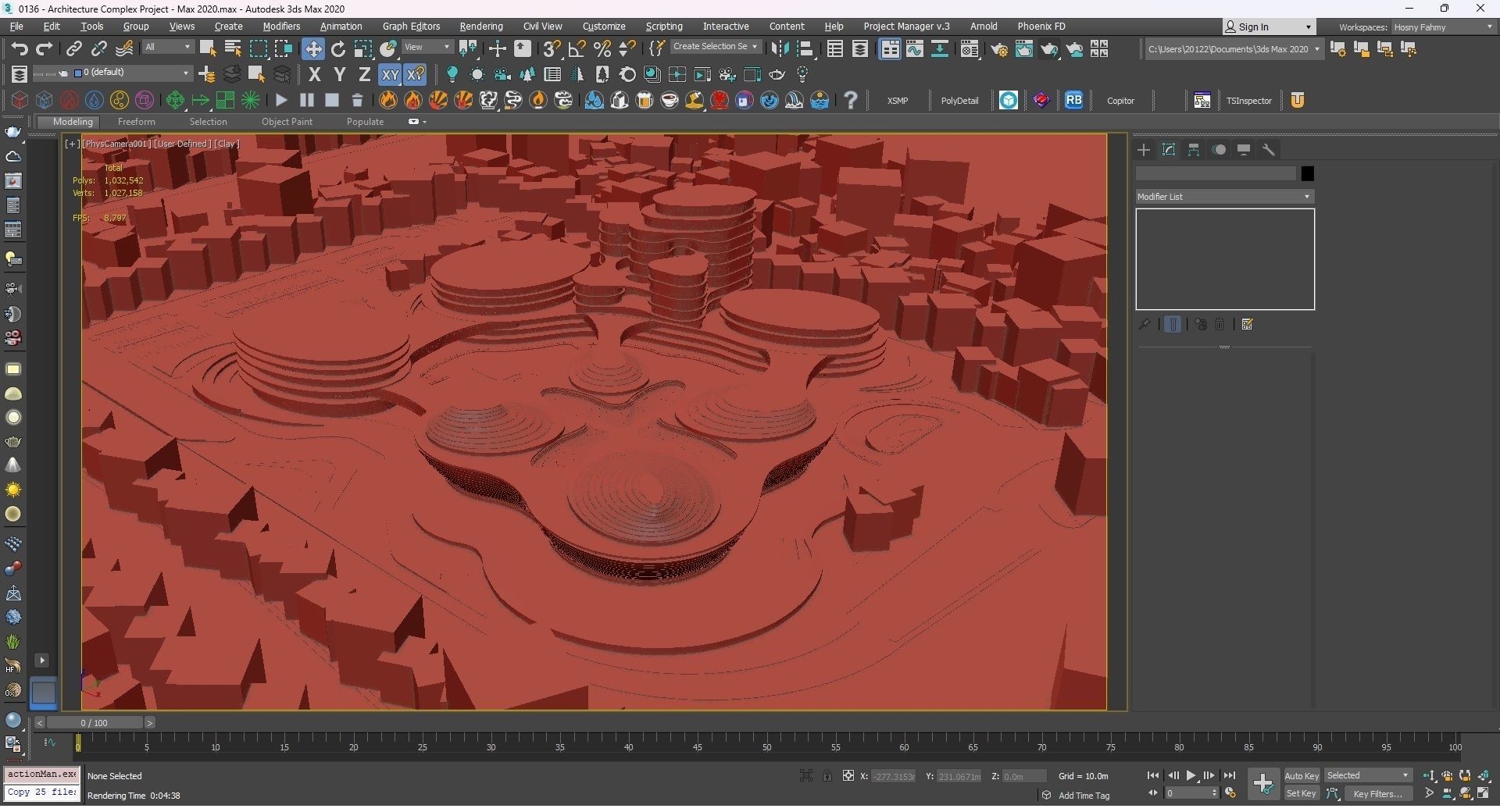This screenshot has height=812, width=1500.
Task: Click the Phoenix FD help question mark
Action: (x=851, y=100)
